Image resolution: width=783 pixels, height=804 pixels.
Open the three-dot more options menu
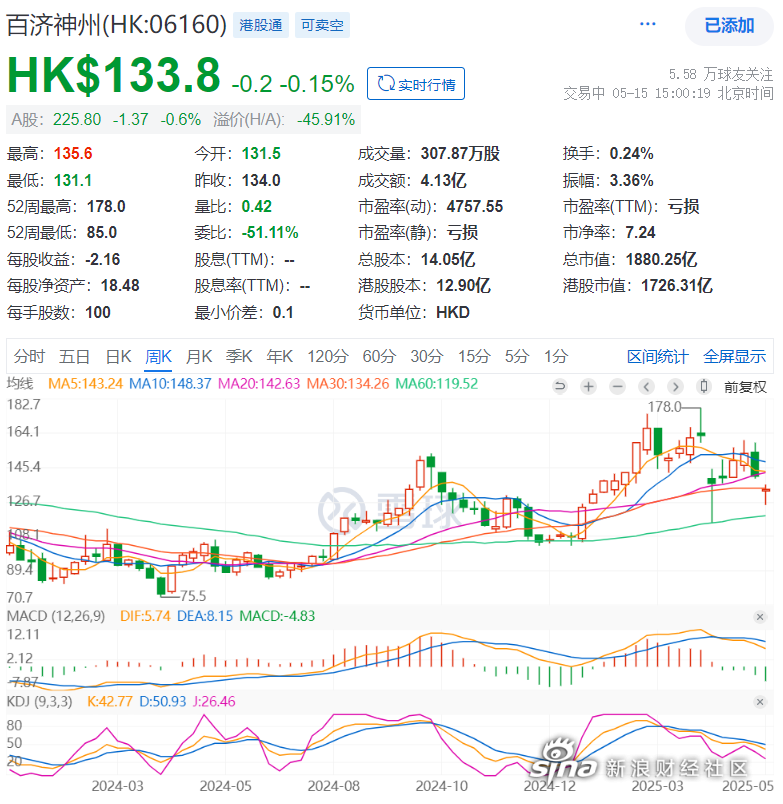tap(648, 24)
